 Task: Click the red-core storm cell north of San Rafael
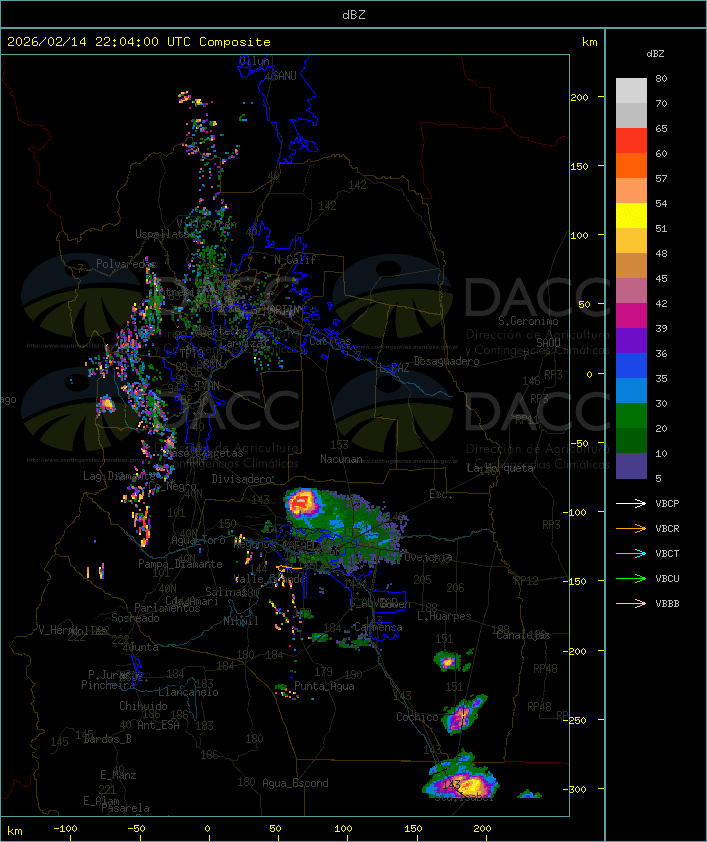pyautogui.click(x=302, y=504)
